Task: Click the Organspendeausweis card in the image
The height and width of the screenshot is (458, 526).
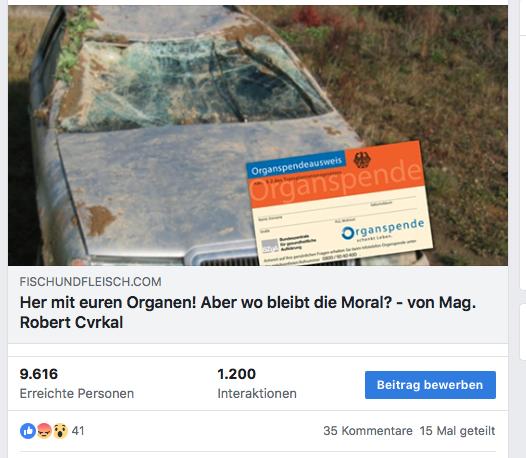Action: (339, 204)
